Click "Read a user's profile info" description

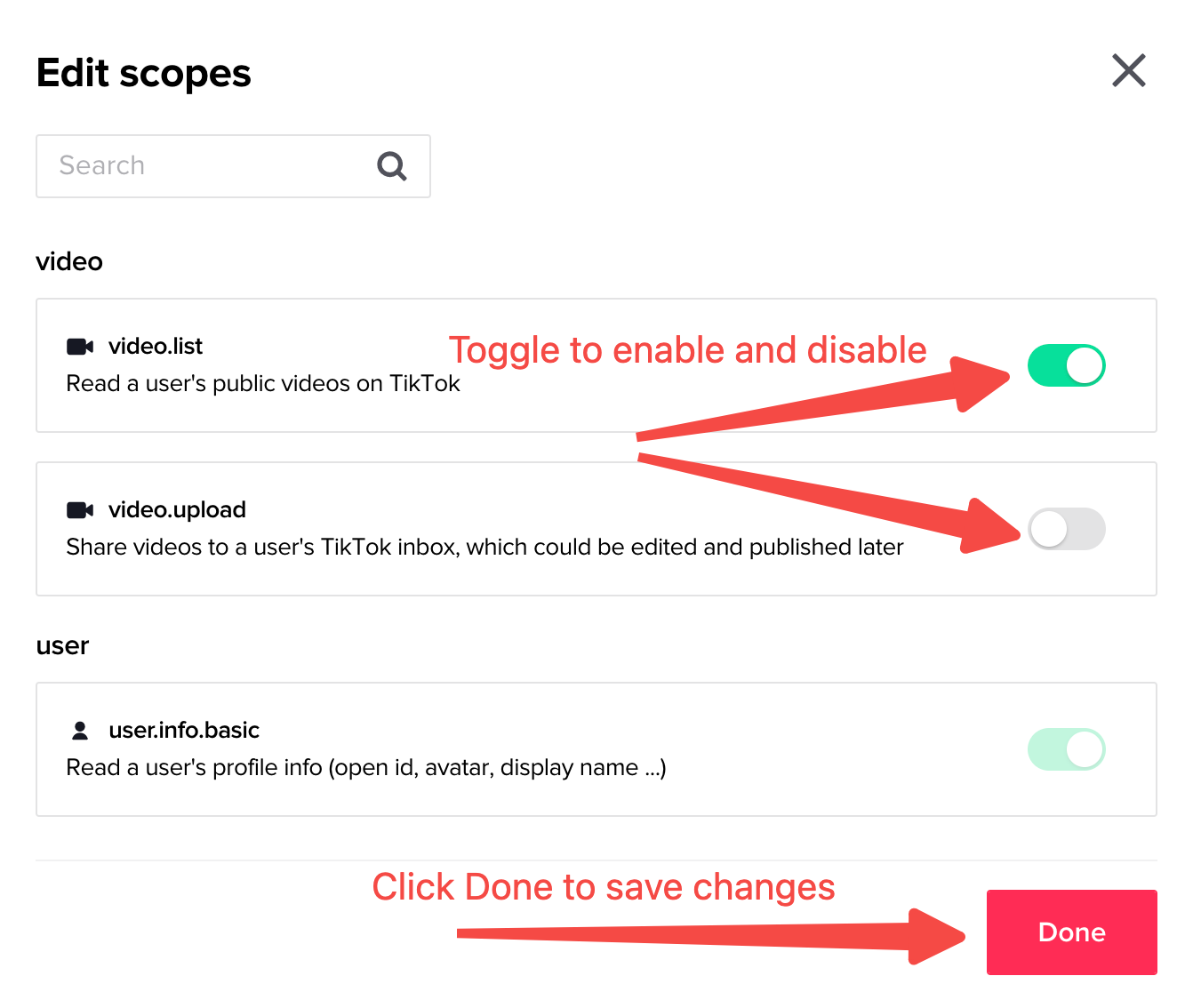366,768
